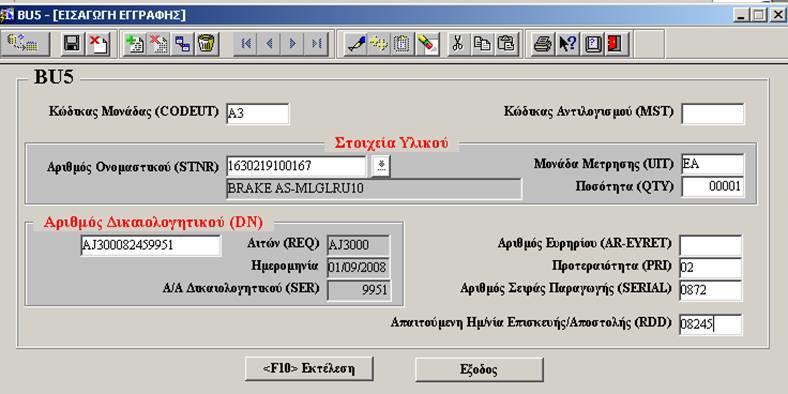The height and width of the screenshot is (394, 788).
Task: Click the STNR field with 1630219100167
Action: pos(297,166)
